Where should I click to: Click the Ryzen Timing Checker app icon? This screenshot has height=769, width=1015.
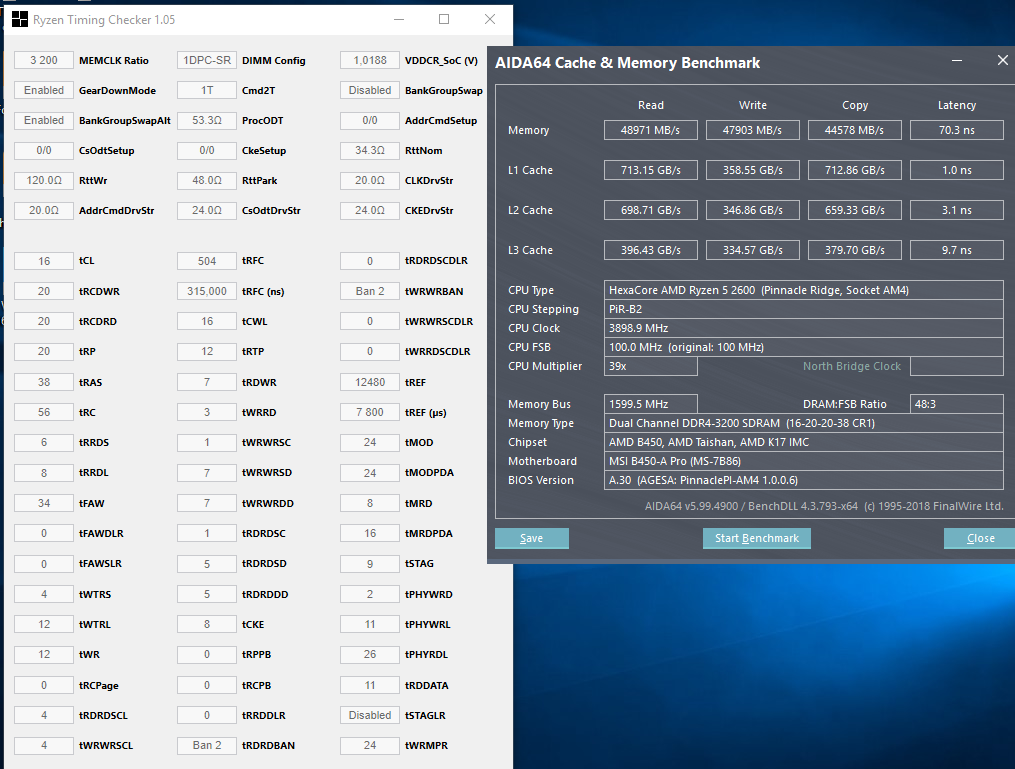tap(19, 19)
